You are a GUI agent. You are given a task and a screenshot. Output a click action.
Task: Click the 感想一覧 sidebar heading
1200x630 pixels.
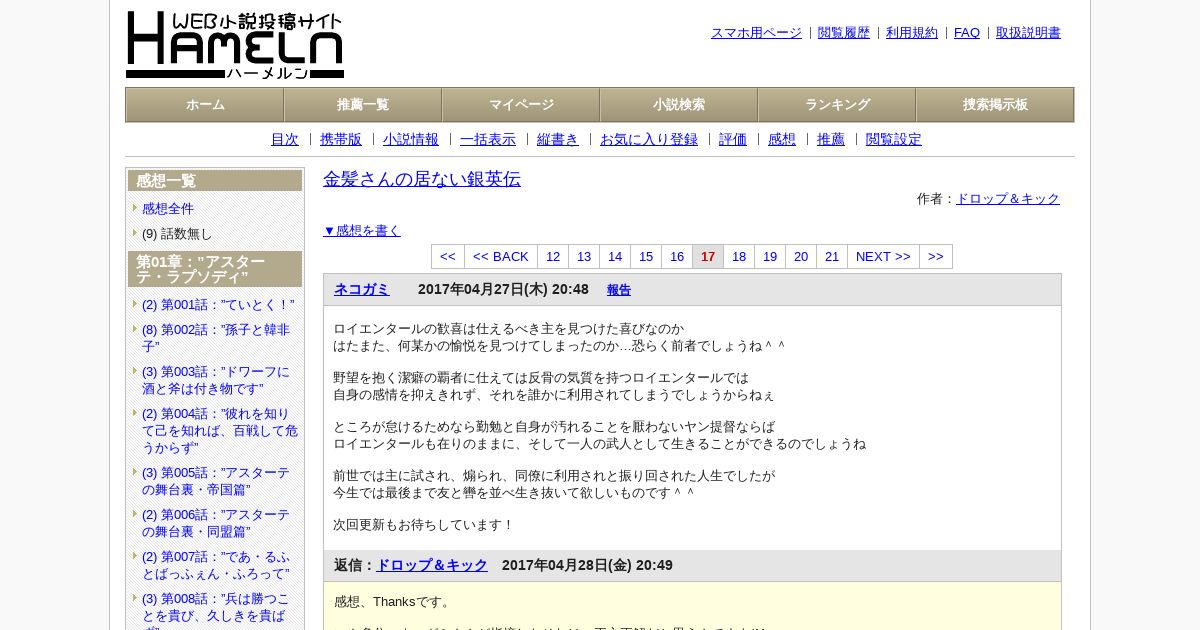pyautogui.click(x=215, y=181)
